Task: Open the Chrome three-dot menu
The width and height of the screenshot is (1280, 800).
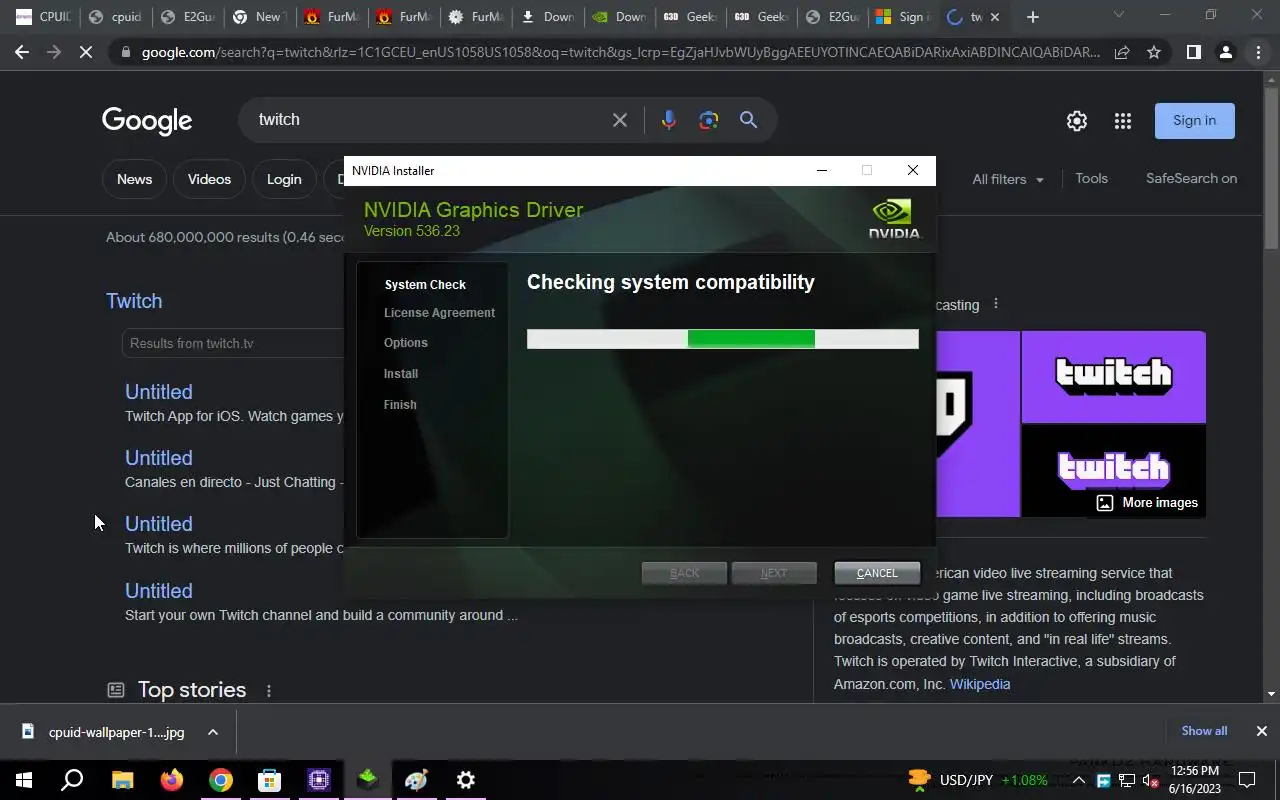Action: click(1258, 52)
